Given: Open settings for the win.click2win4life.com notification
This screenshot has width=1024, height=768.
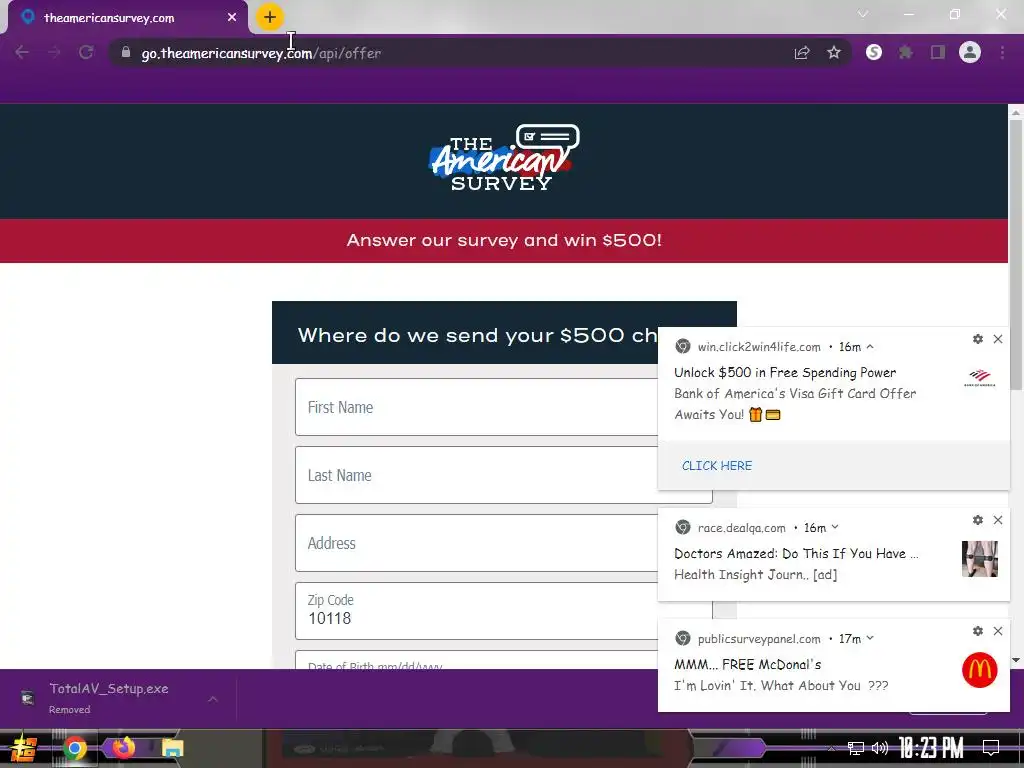Looking at the screenshot, I should coord(978,339).
